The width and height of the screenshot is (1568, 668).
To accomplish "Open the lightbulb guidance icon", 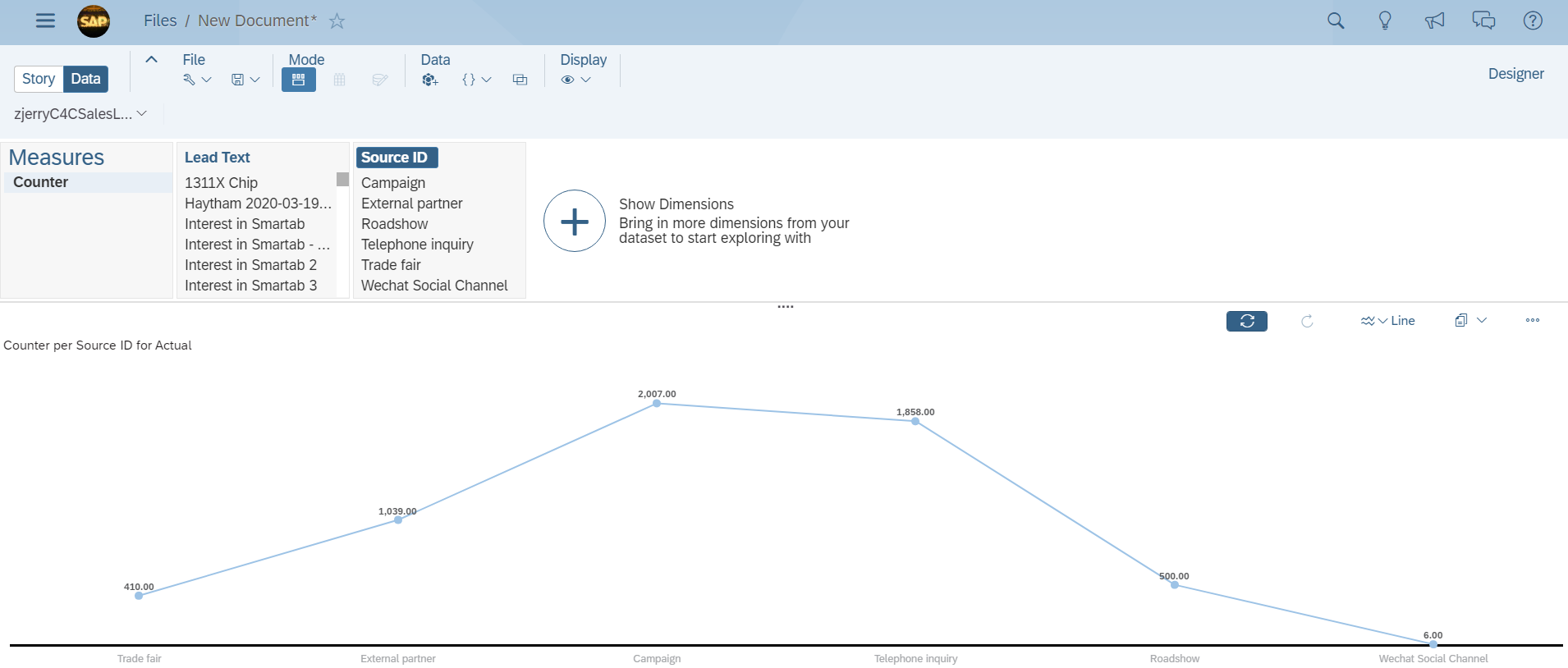I will (1385, 21).
